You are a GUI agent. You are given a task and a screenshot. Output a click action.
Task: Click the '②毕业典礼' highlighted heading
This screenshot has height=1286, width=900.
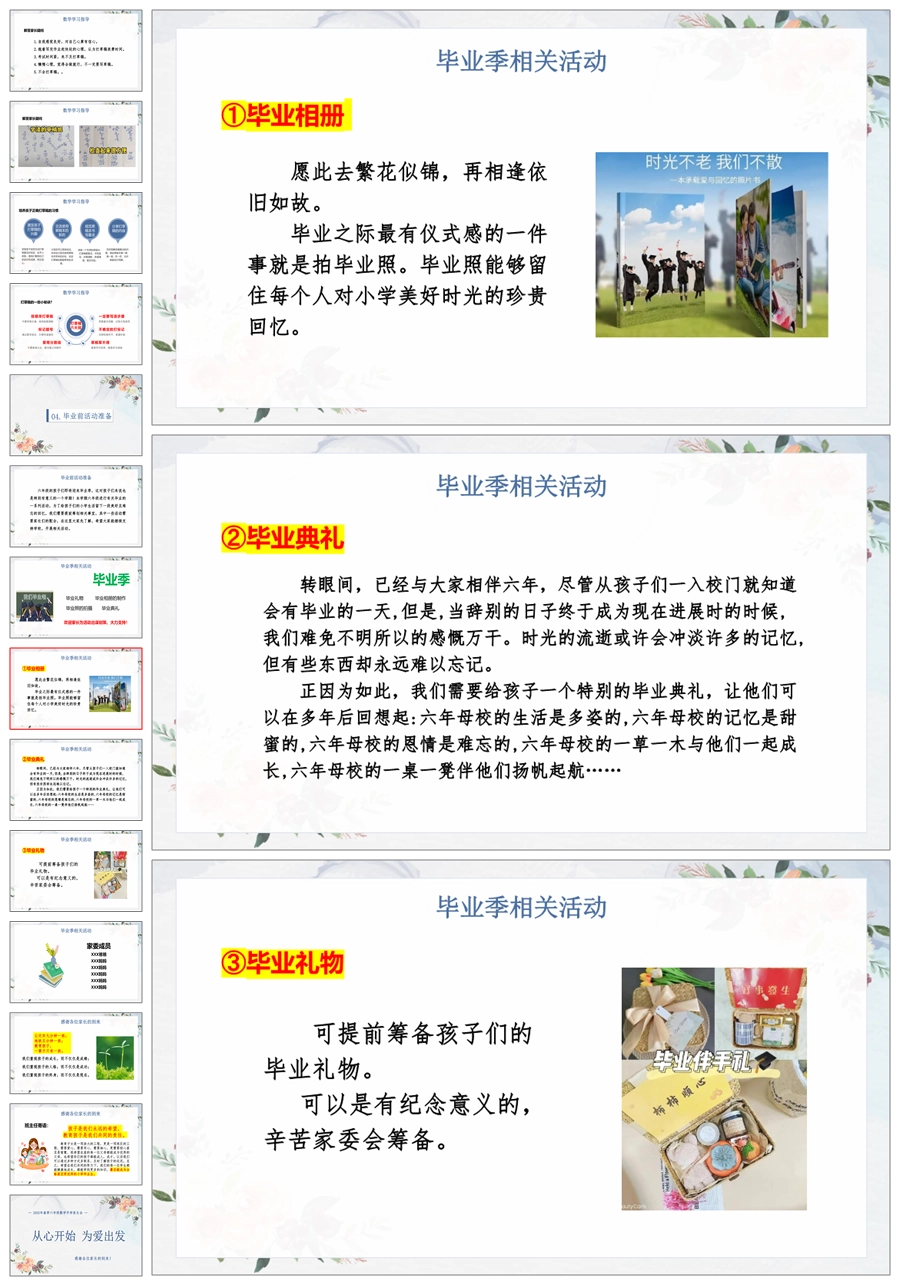click(282, 539)
